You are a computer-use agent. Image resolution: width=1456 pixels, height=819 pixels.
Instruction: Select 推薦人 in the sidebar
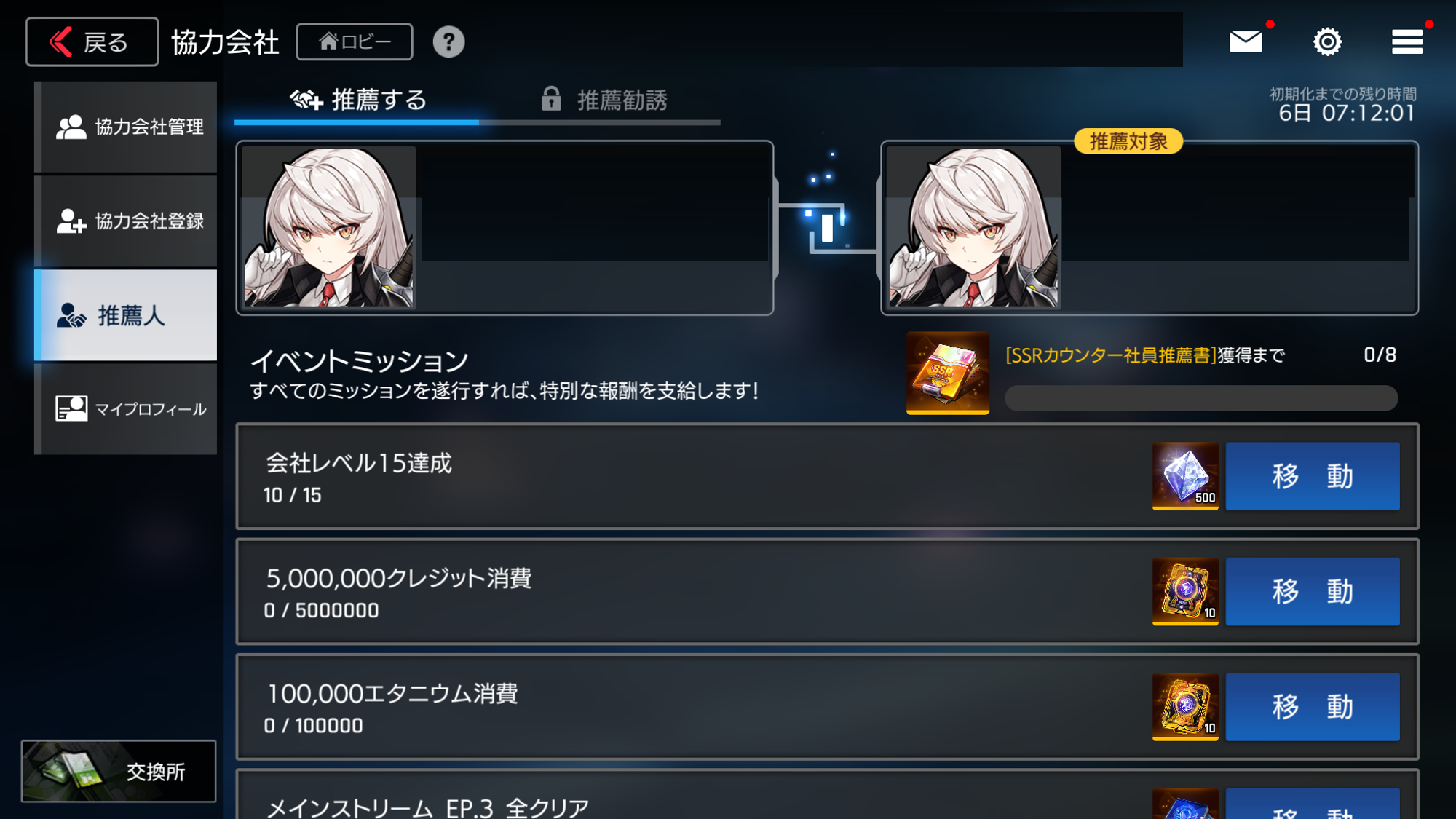coord(126,315)
